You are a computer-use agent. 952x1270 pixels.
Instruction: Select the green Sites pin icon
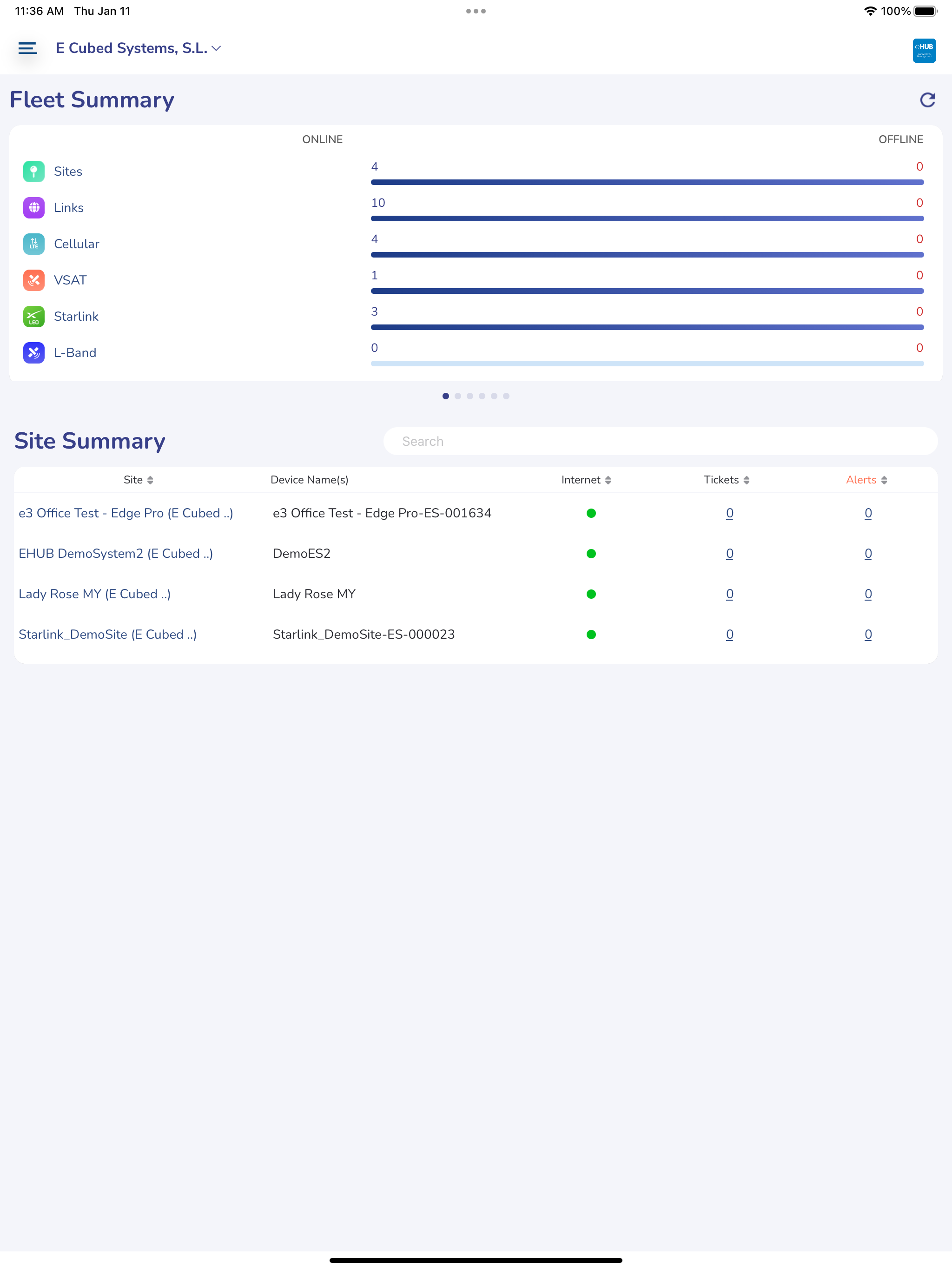tap(34, 172)
